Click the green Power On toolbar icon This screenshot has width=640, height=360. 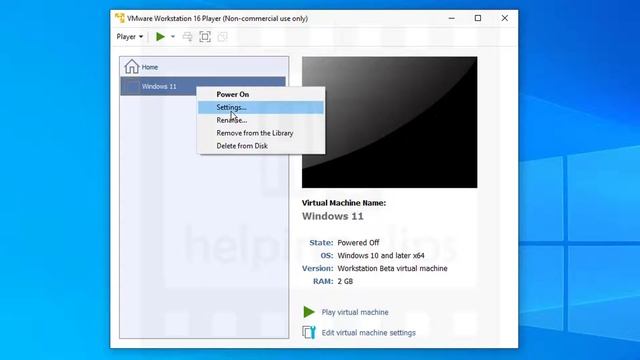160,37
